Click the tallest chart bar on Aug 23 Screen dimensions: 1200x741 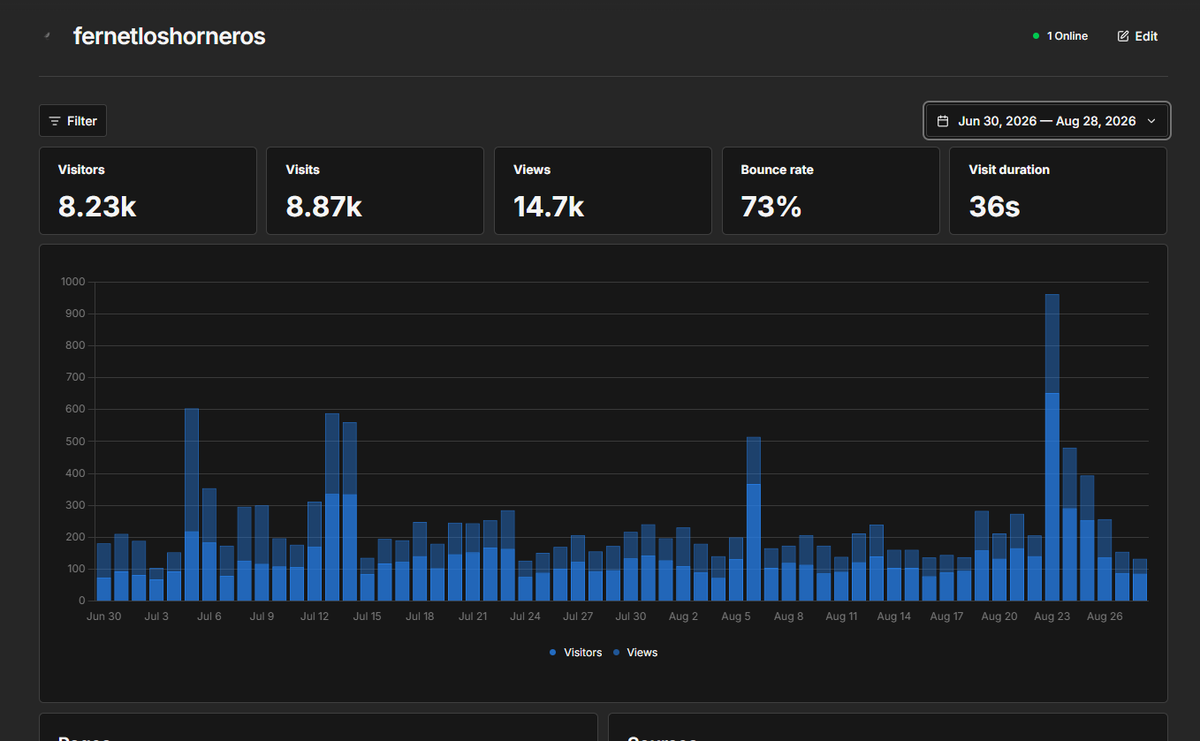[x=1052, y=447]
